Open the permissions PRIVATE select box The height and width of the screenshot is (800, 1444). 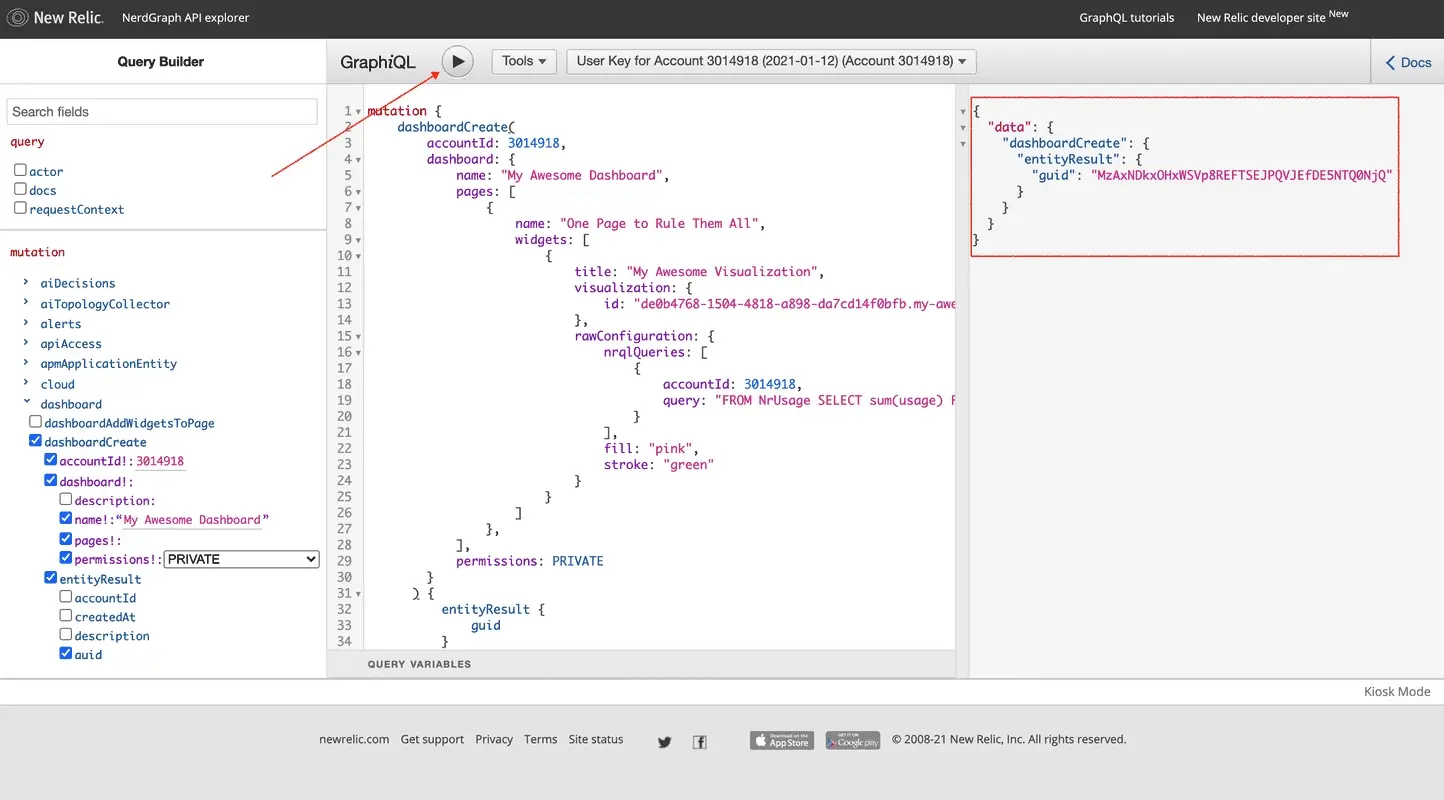[x=241, y=559]
